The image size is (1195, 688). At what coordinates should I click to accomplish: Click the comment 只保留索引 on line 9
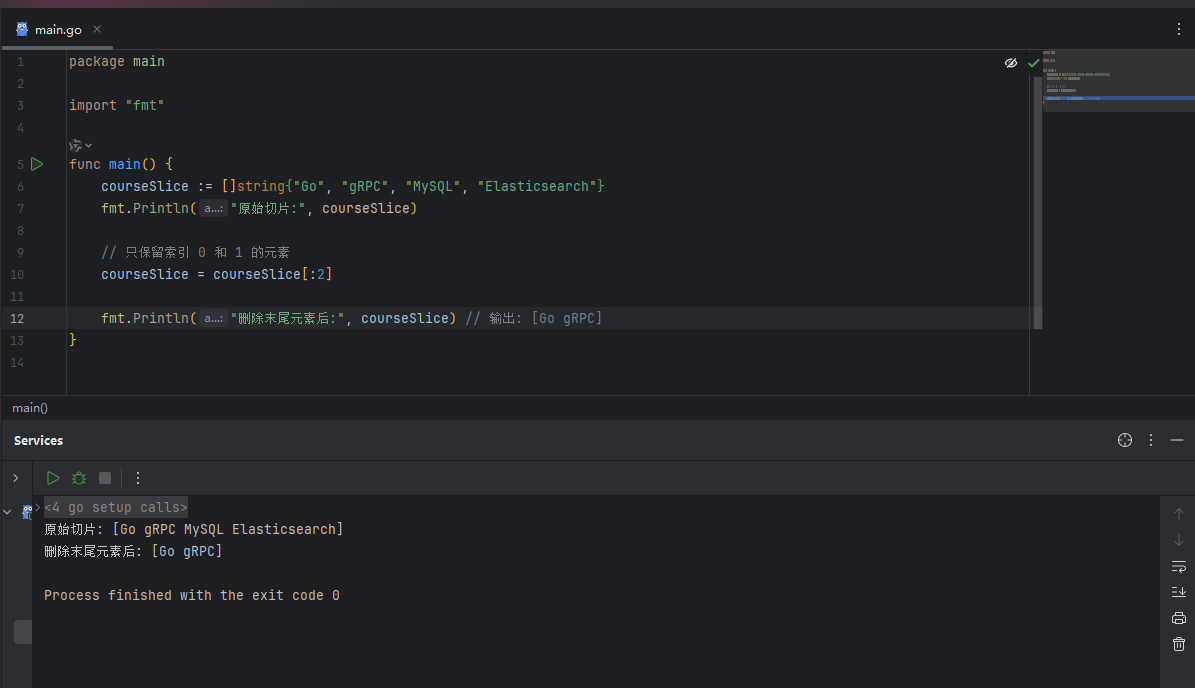(x=195, y=252)
